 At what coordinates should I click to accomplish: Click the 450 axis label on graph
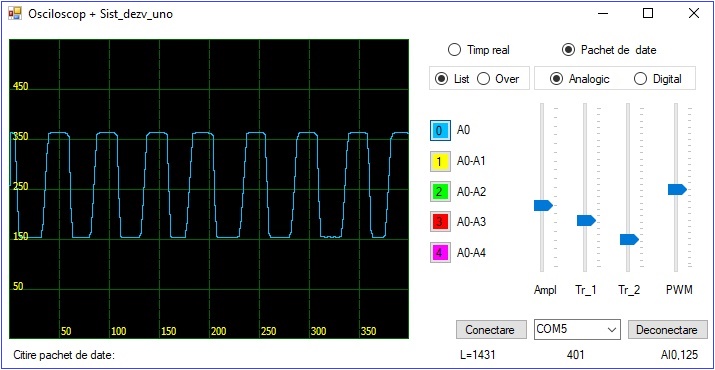20,87
